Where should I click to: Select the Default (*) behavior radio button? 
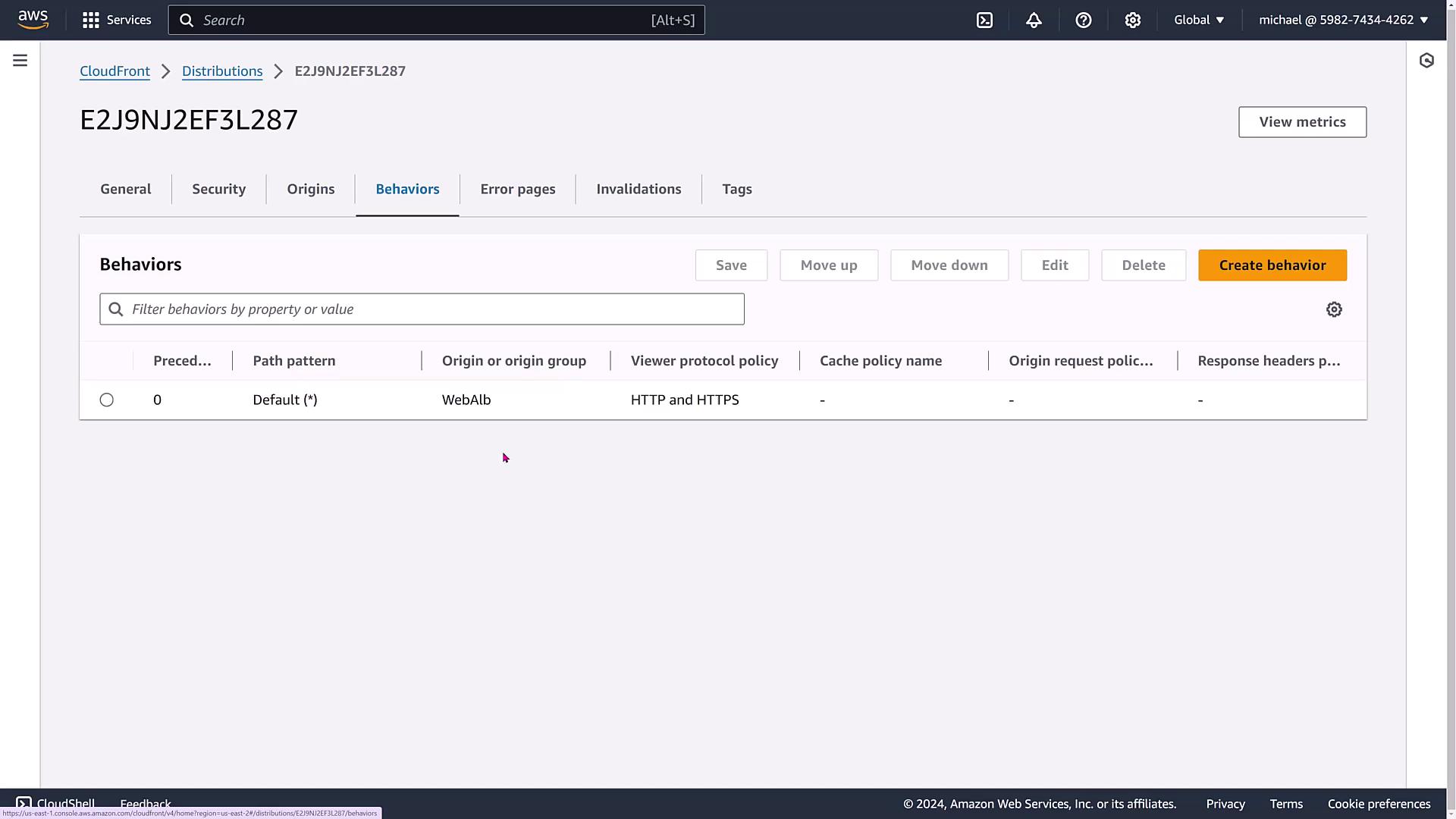point(107,400)
